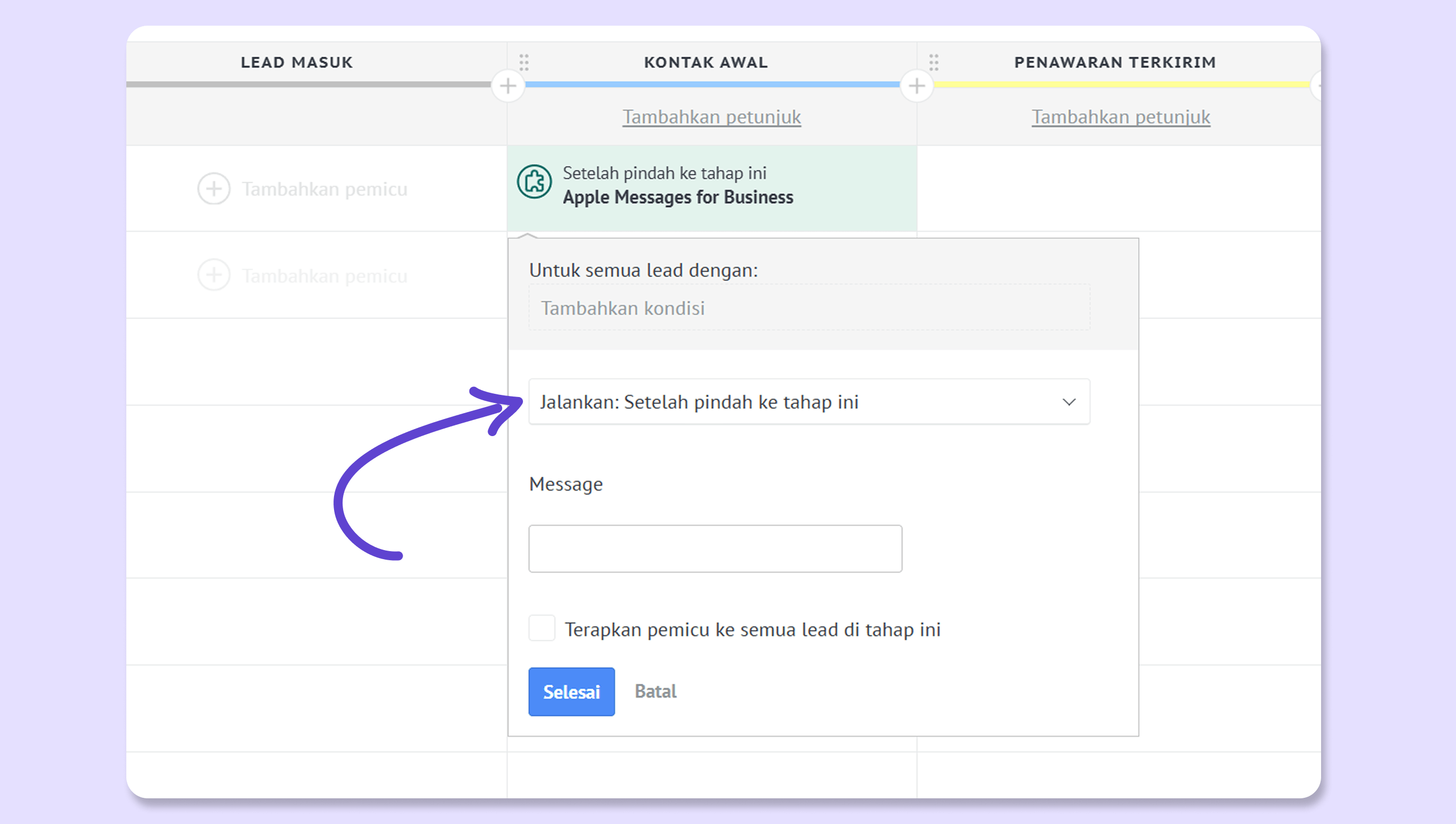Image resolution: width=1456 pixels, height=824 pixels.
Task: Click the Message text input field
Action: (715, 548)
